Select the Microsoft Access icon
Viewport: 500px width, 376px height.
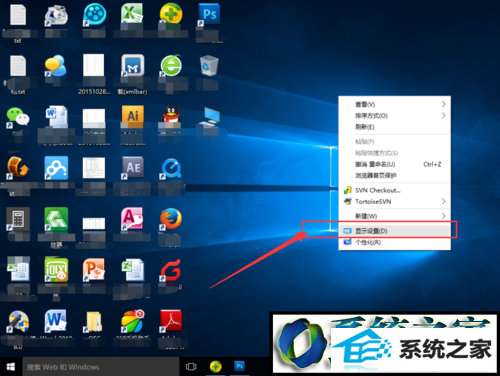coord(132,219)
